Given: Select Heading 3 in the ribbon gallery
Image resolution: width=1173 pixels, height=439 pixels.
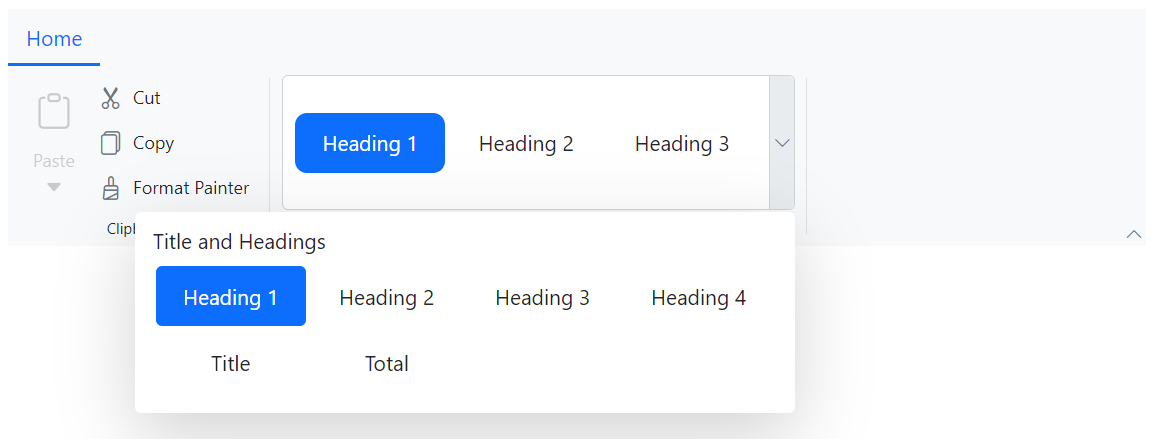Looking at the screenshot, I should pos(682,143).
